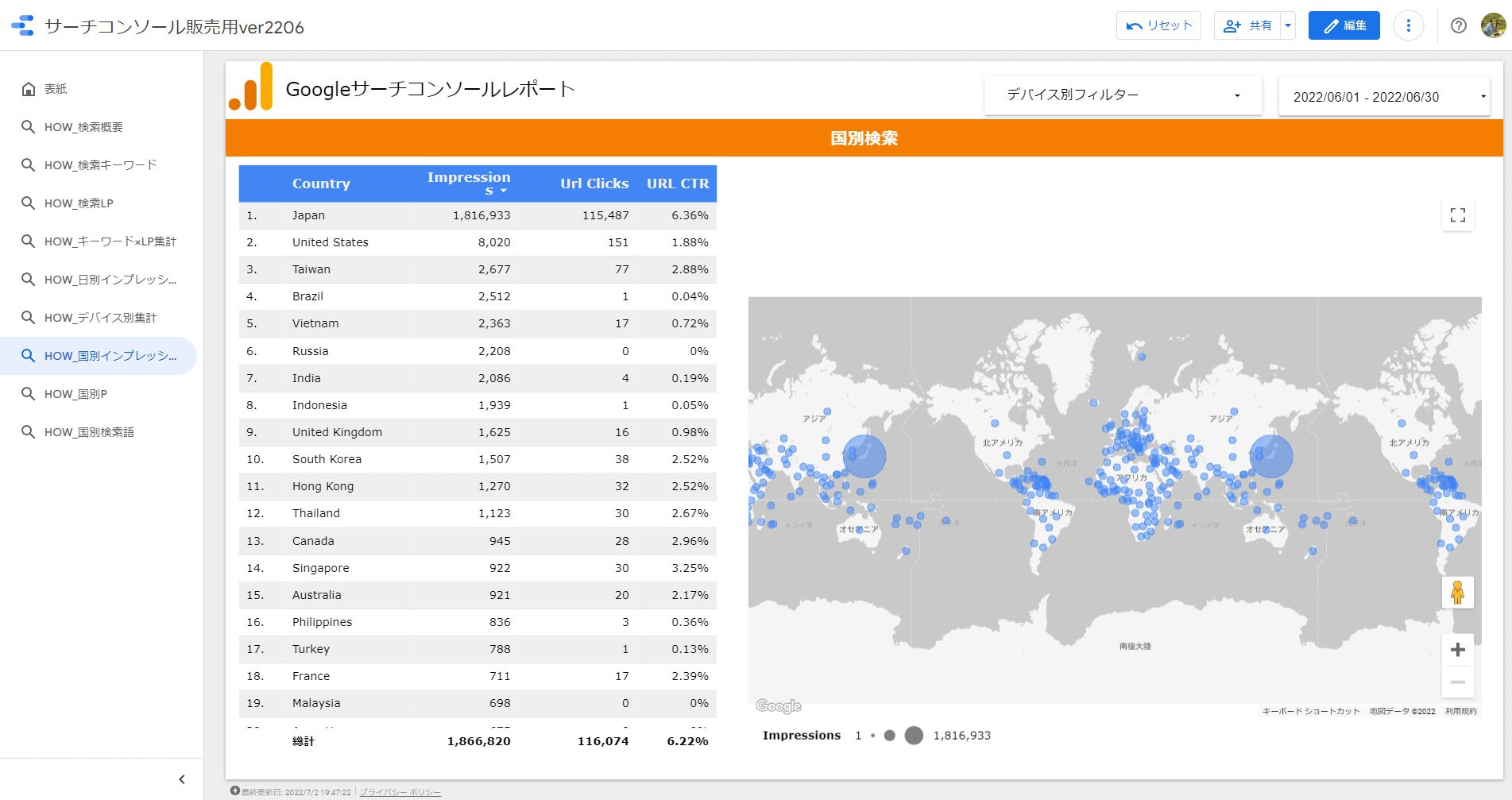1512x800 pixels.
Task: Click the Hong Kong country cell
Action: click(x=323, y=486)
